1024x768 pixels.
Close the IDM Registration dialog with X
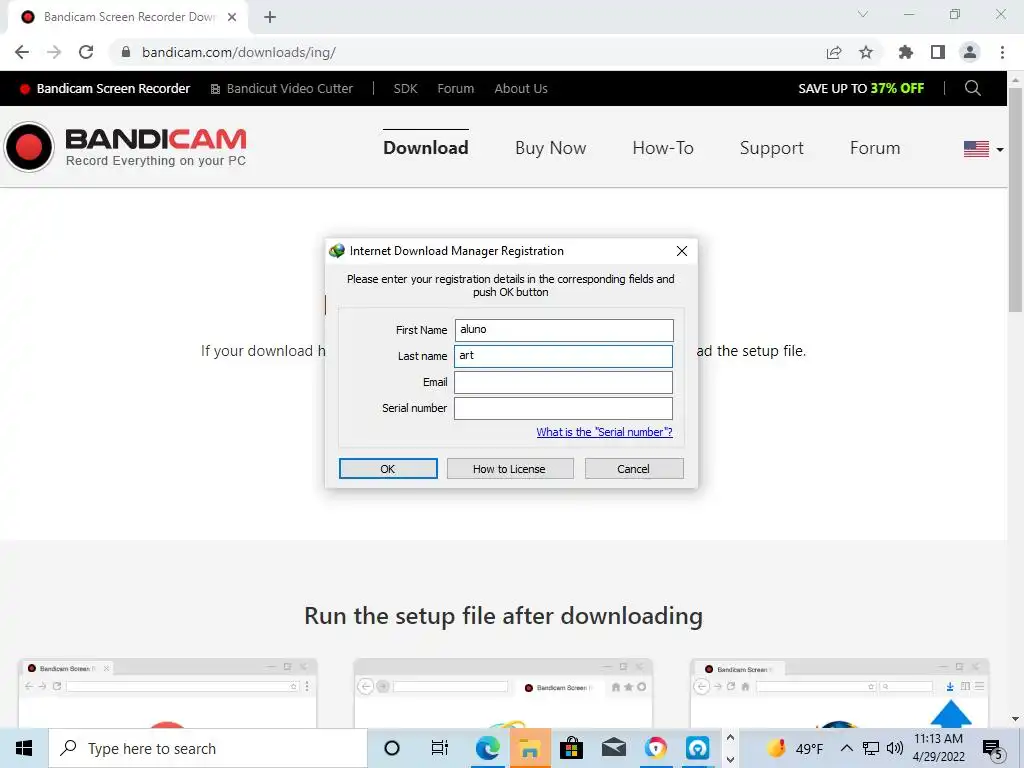[x=682, y=251]
